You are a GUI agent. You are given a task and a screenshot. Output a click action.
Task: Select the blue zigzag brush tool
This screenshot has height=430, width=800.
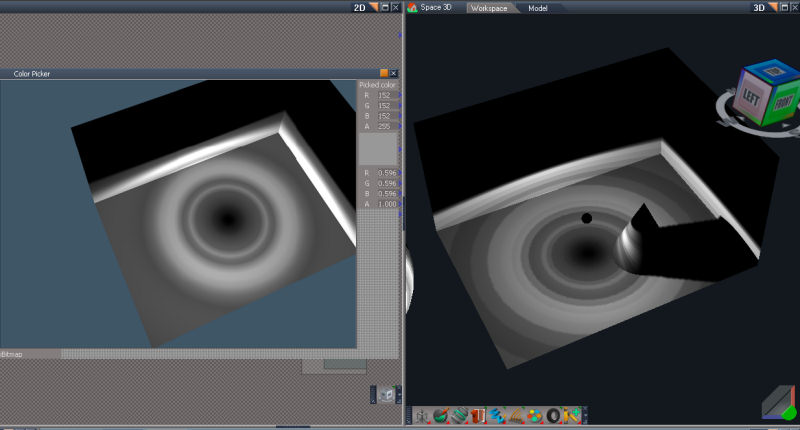pos(496,416)
